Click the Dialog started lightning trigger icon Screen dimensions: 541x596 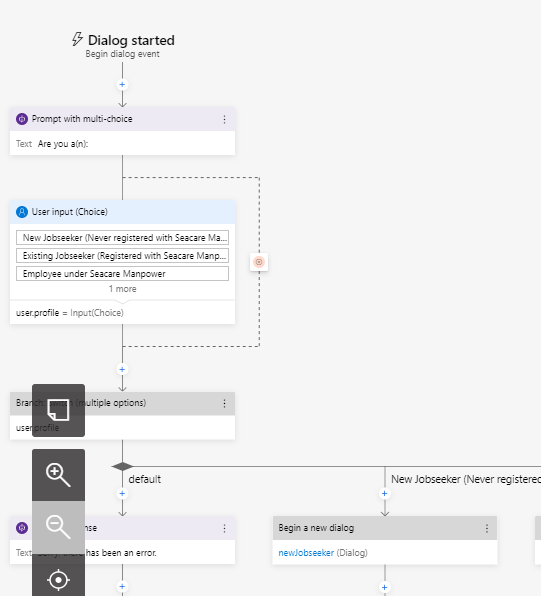pyautogui.click(x=78, y=39)
